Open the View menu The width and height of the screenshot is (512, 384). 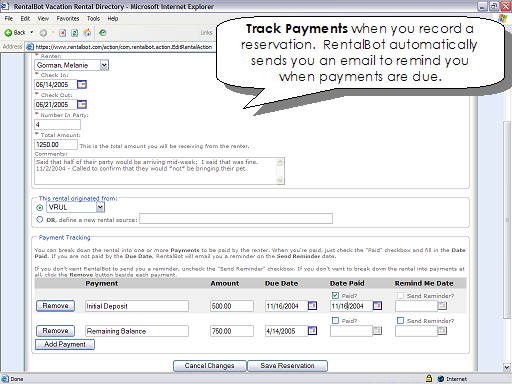click(x=43, y=19)
